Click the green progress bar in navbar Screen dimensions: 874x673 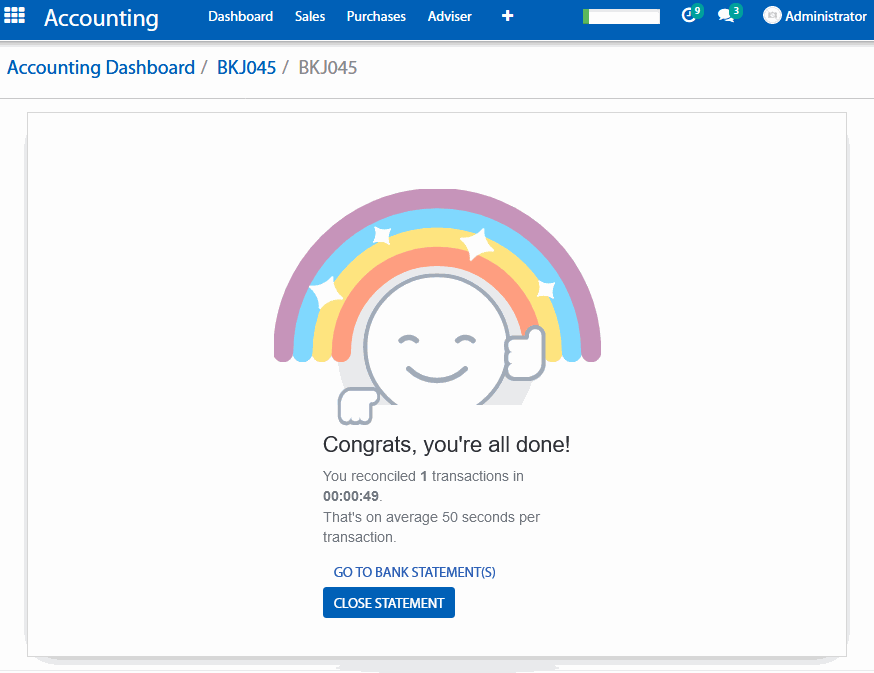[621, 17]
